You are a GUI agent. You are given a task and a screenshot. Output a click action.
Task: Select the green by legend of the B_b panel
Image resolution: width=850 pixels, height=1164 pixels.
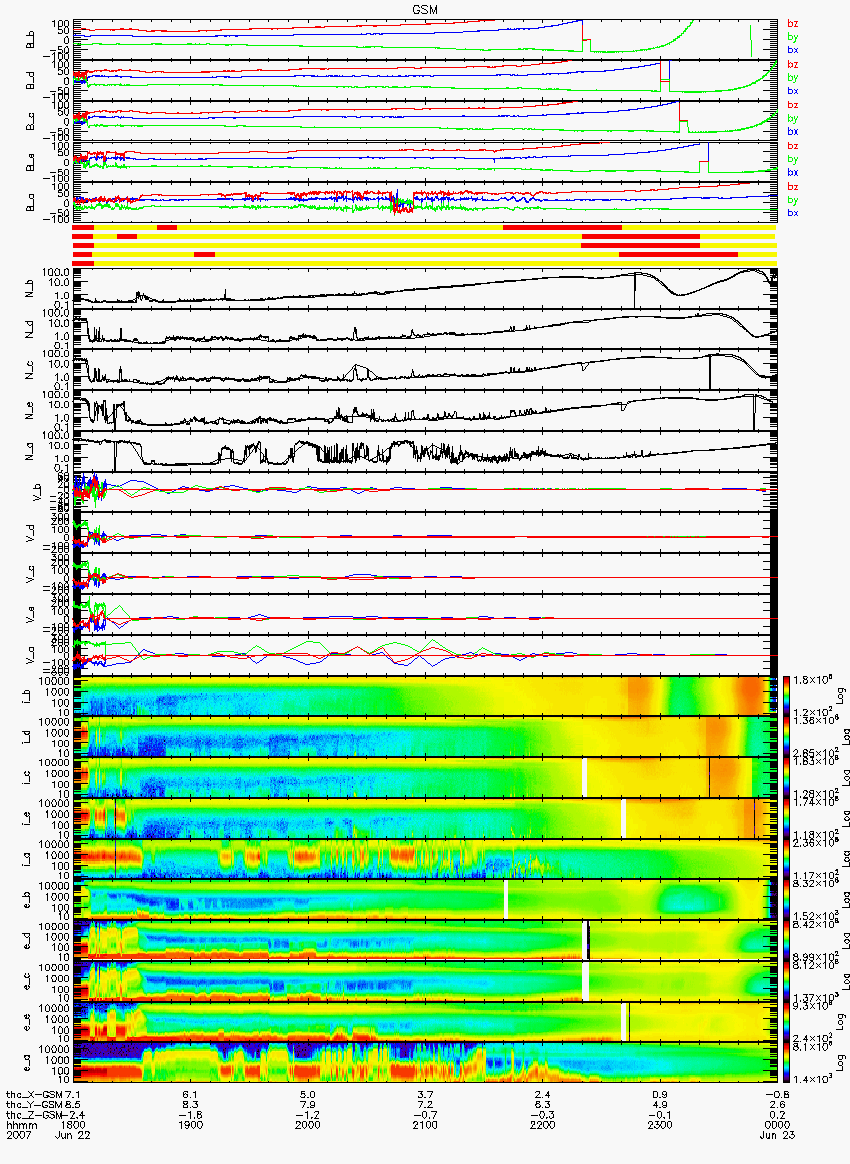tap(793, 37)
